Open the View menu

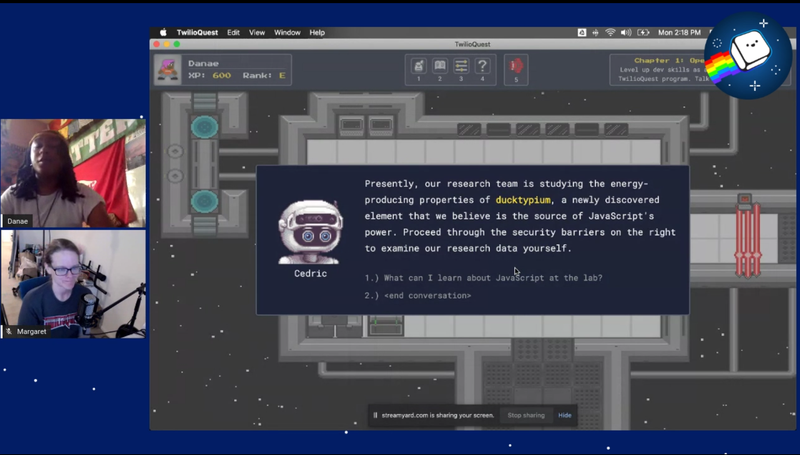click(257, 32)
